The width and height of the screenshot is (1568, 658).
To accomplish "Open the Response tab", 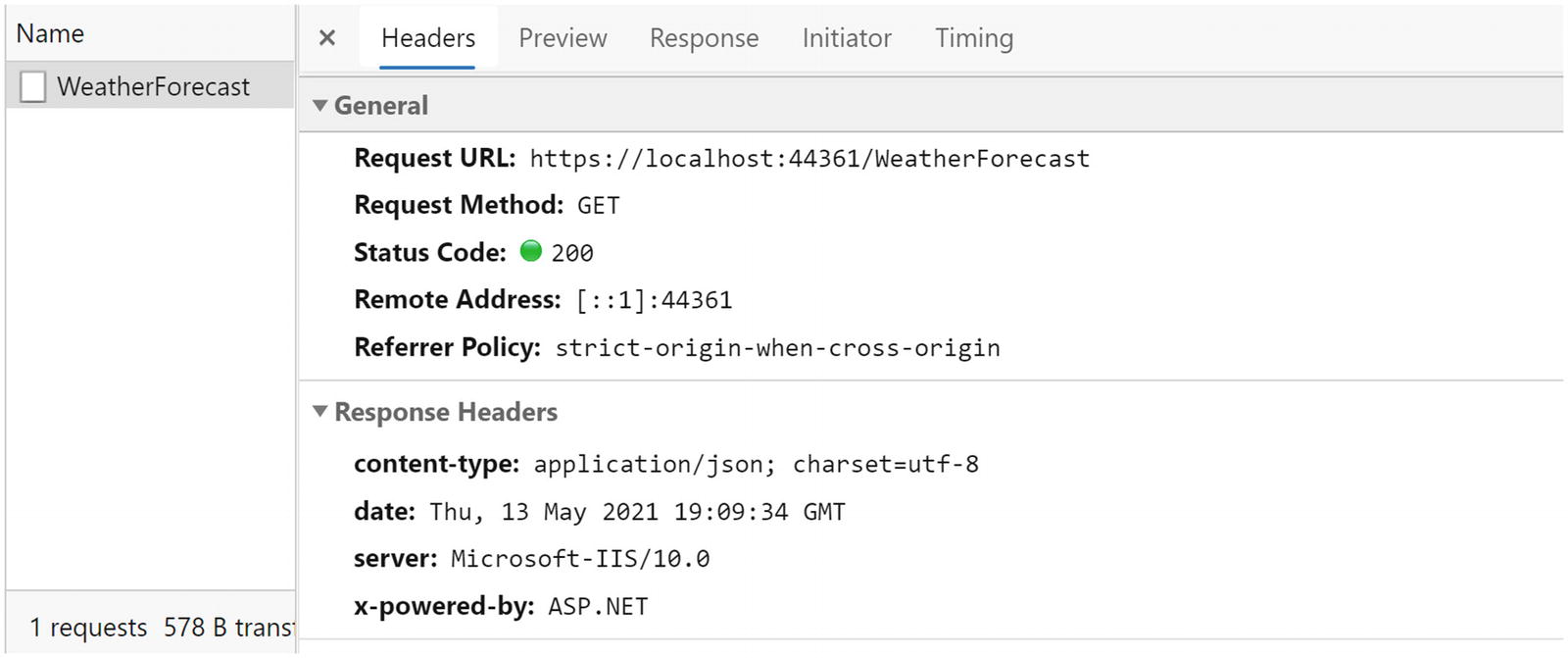I will pyautogui.click(x=704, y=38).
